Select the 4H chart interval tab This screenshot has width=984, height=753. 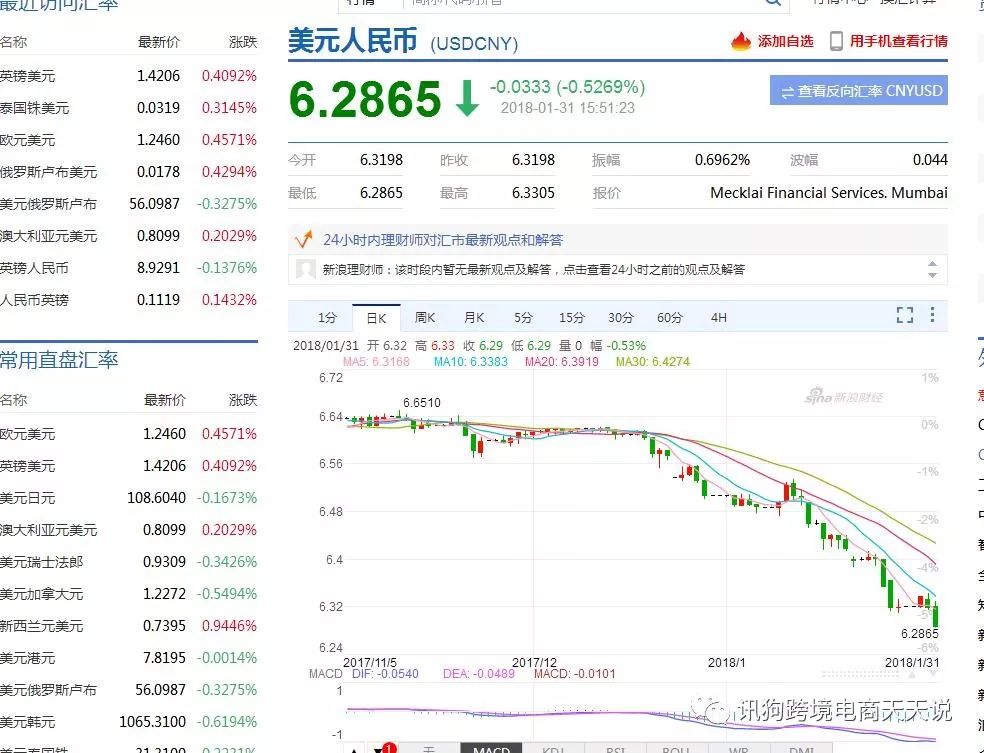pos(718,318)
